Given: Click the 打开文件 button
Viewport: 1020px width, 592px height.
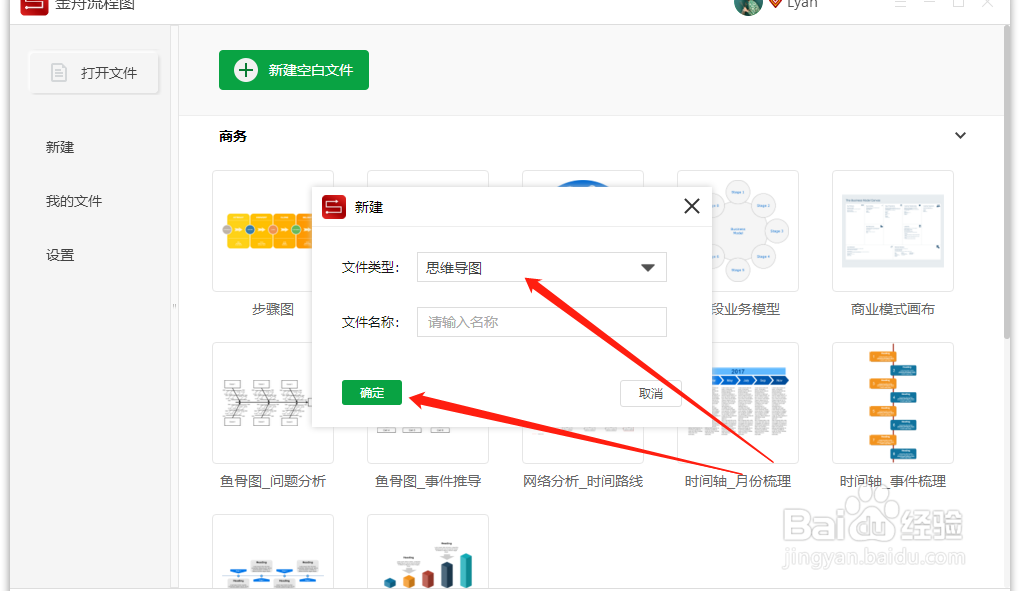Looking at the screenshot, I should point(94,72).
